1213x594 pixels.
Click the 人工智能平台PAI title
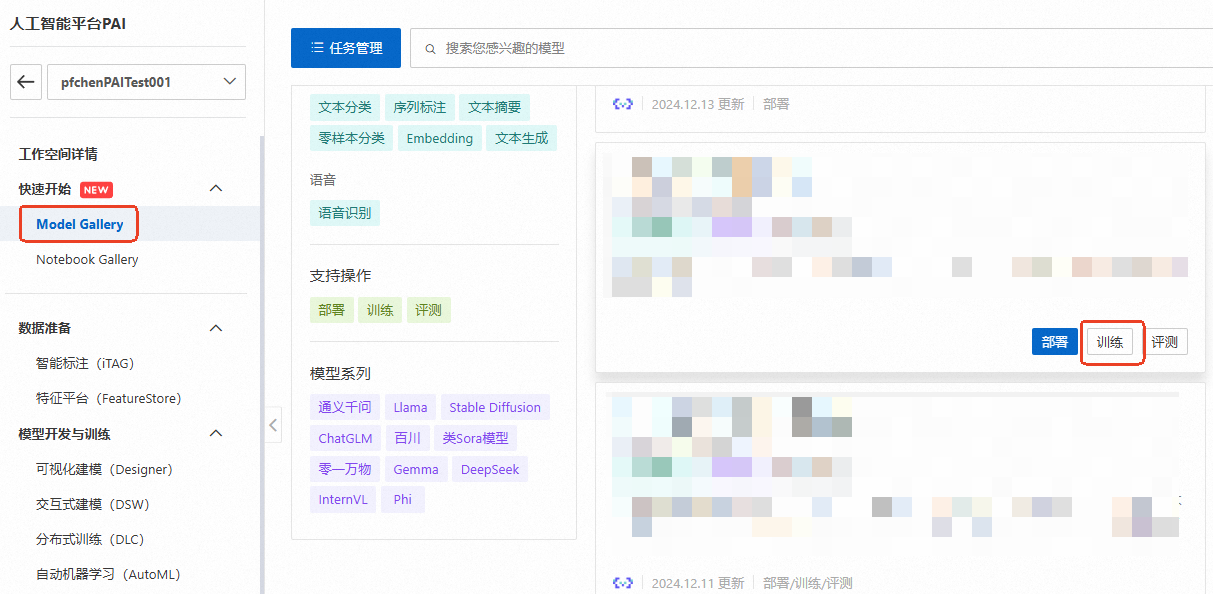tap(67, 23)
